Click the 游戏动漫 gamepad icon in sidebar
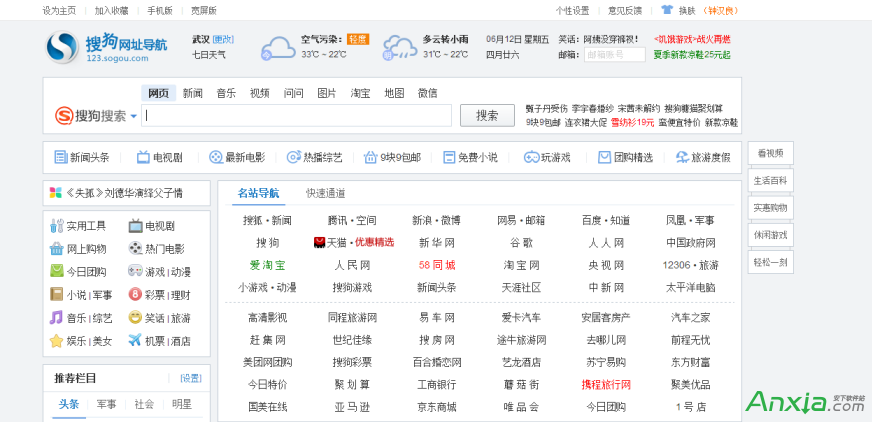Screen dimensions: 872x422 pyautogui.click(x=135, y=271)
